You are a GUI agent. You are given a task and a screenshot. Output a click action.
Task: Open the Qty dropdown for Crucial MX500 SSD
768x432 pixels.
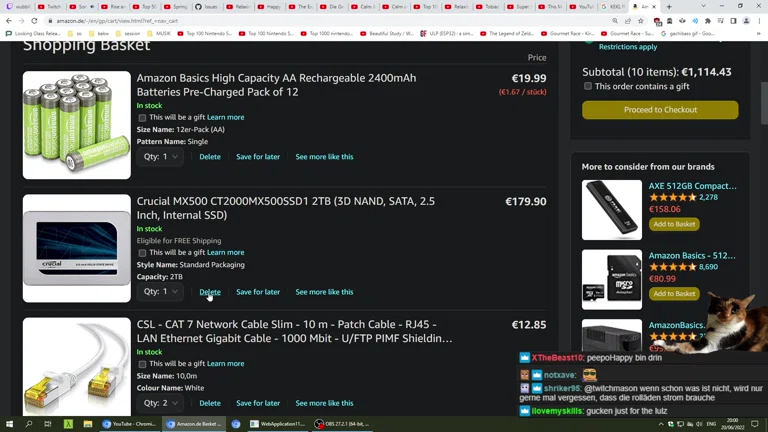coord(161,292)
